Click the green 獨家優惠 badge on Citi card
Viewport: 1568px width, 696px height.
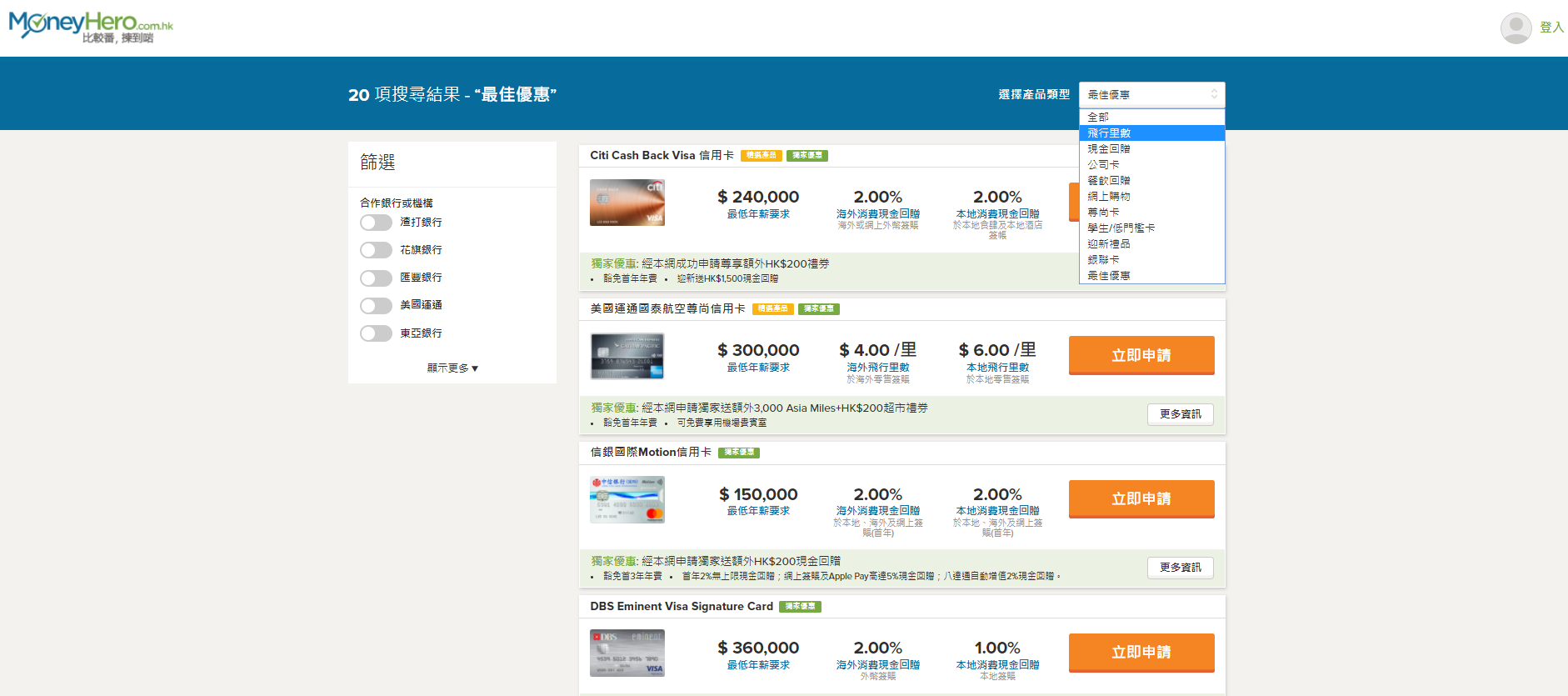click(x=807, y=156)
